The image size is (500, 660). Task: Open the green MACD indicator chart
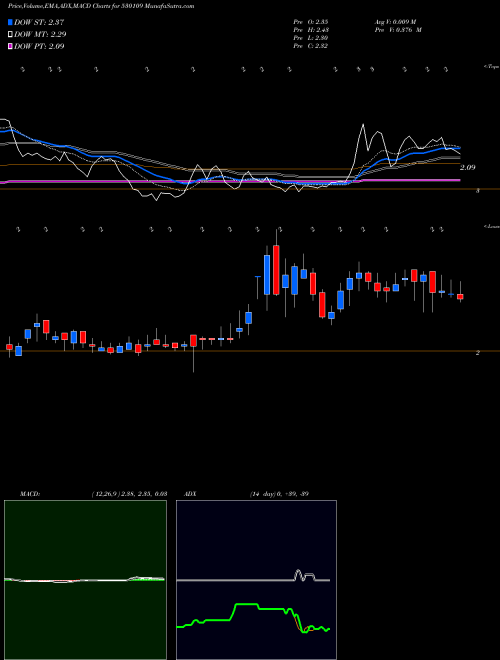85,580
